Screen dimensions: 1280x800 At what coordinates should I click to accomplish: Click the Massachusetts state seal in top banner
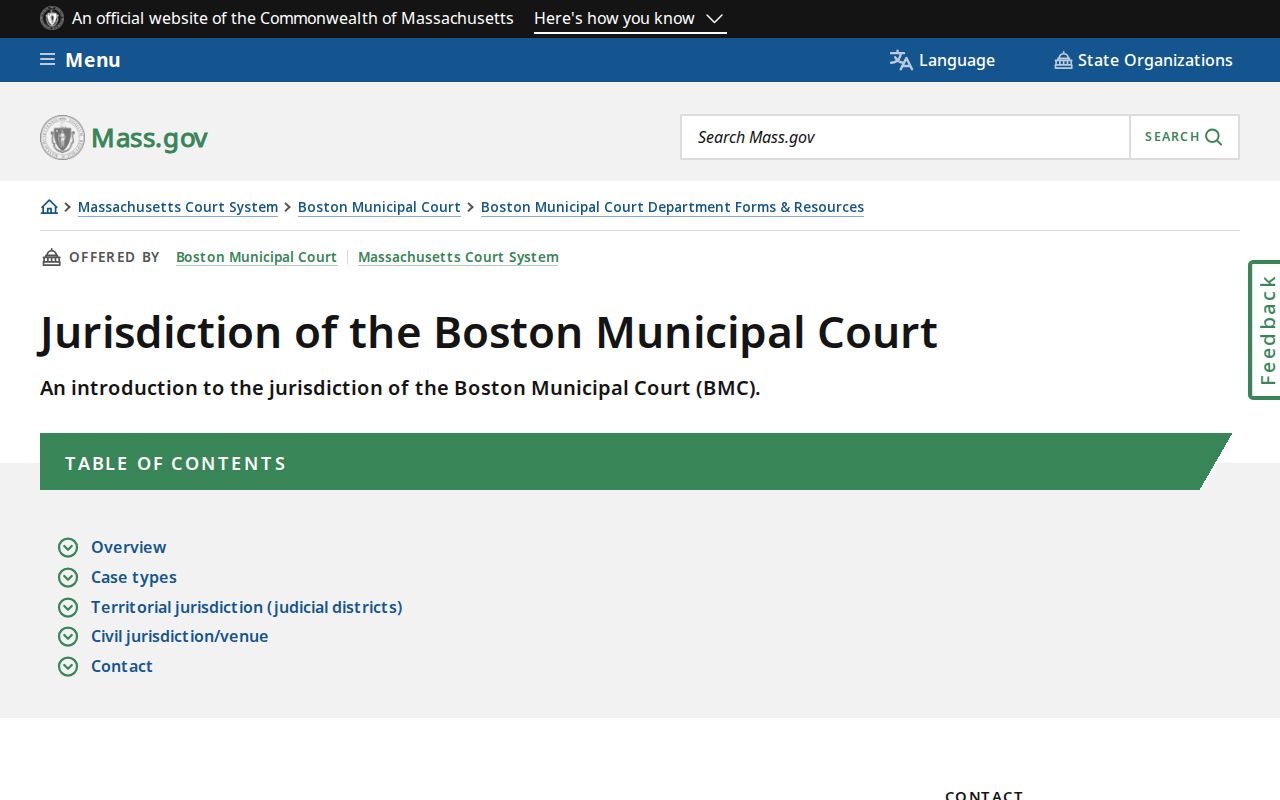pos(52,18)
